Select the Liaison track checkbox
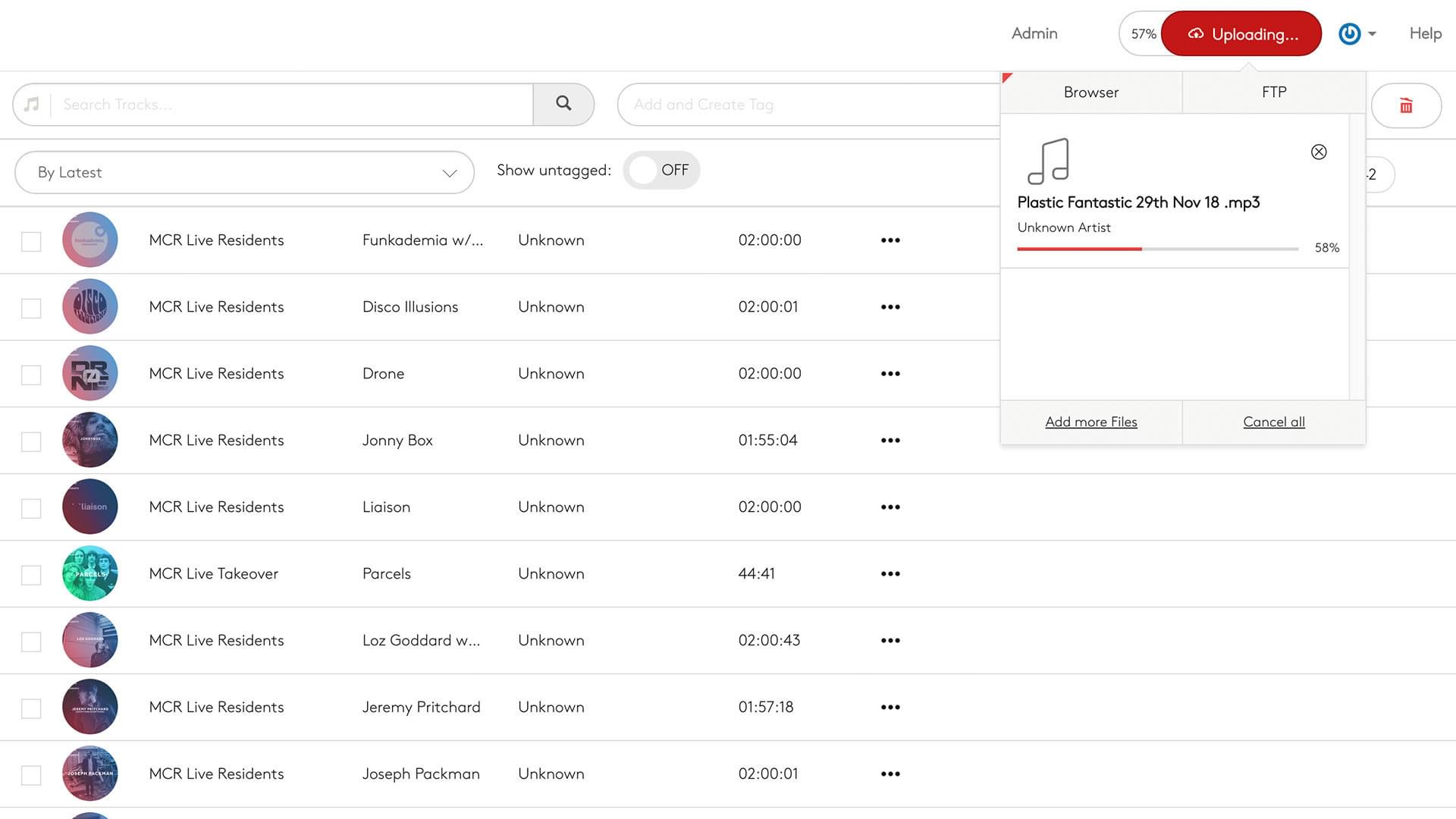Viewport: 1456px width, 819px height. [x=31, y=508]
